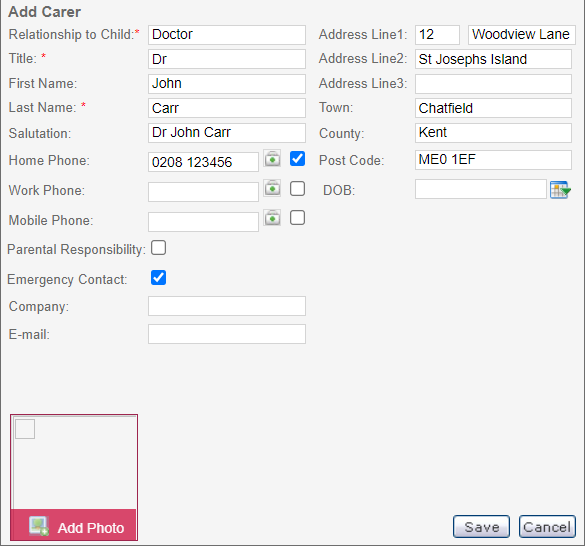This screenshot has height=549, width=588.
Task: Uncheck the Emergency Contact checkbox
Action: click(x=159, y=279)
